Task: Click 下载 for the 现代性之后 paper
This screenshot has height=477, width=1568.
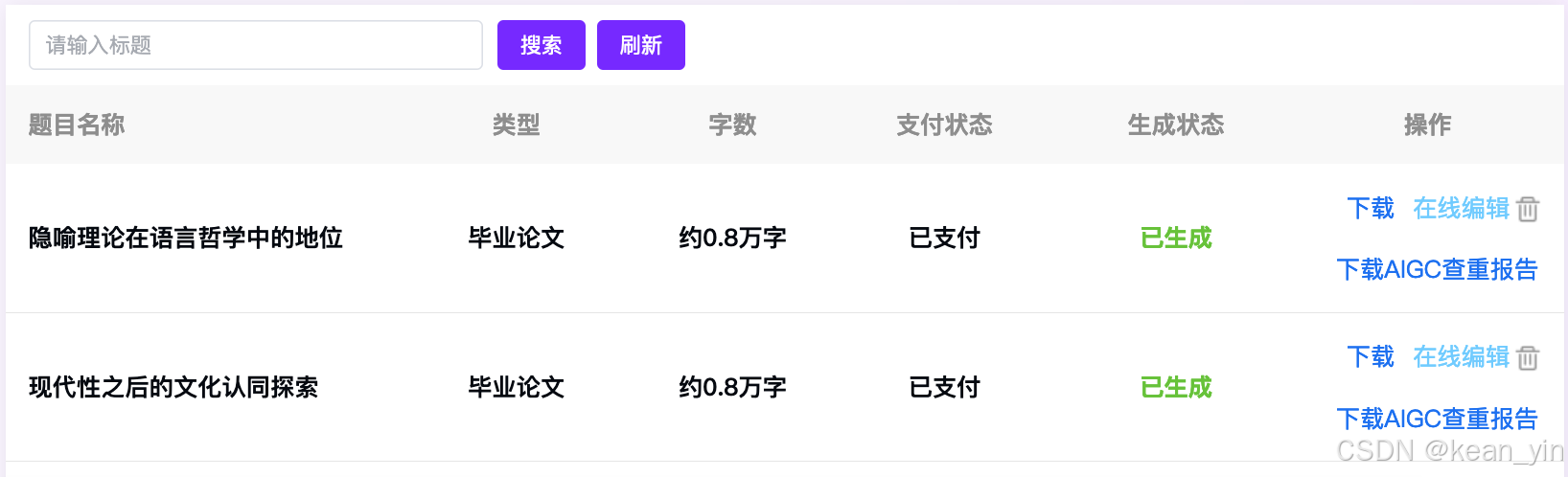Action: point(1370,356)
